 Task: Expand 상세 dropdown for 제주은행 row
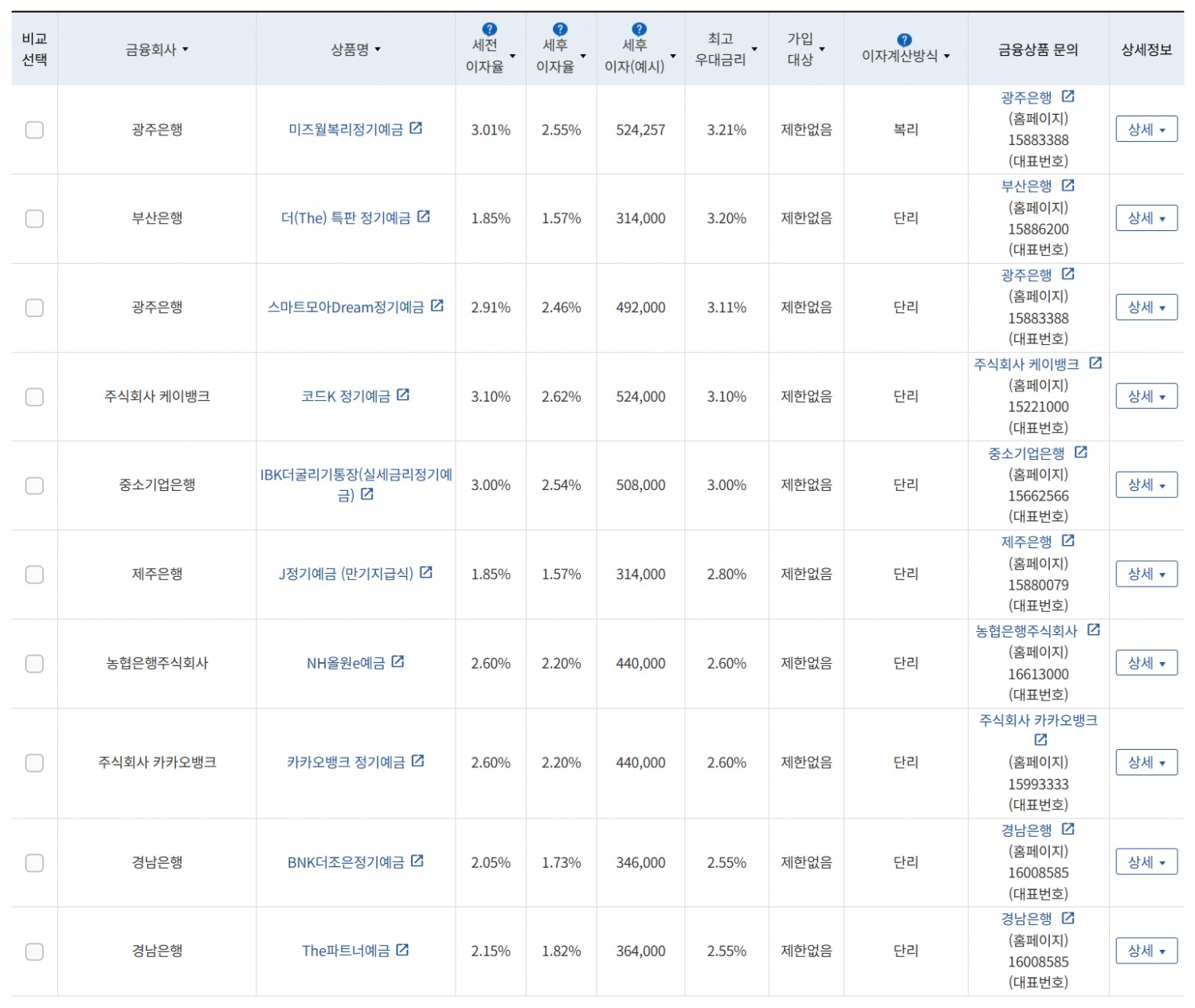click(x=1146, y=574)
